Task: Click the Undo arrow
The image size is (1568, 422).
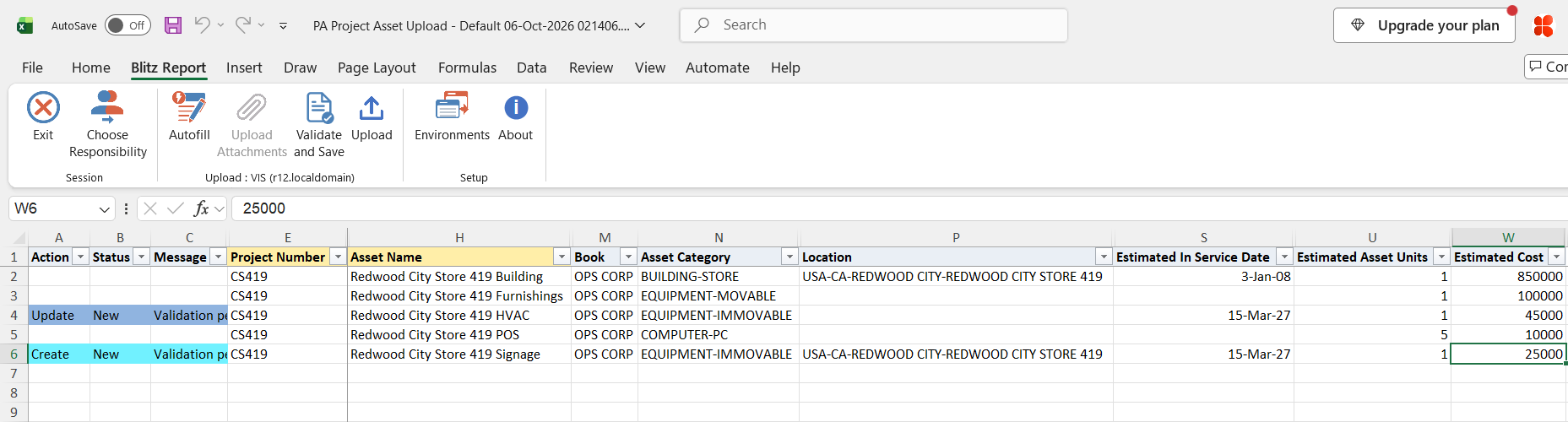Action: coord(202,25)
